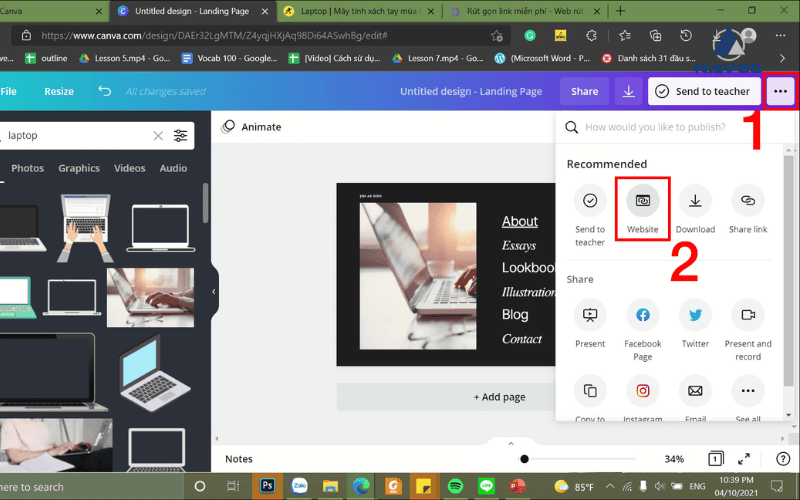The image size is (800, 500).
Task: Choose Email share option
Action: 695,398
